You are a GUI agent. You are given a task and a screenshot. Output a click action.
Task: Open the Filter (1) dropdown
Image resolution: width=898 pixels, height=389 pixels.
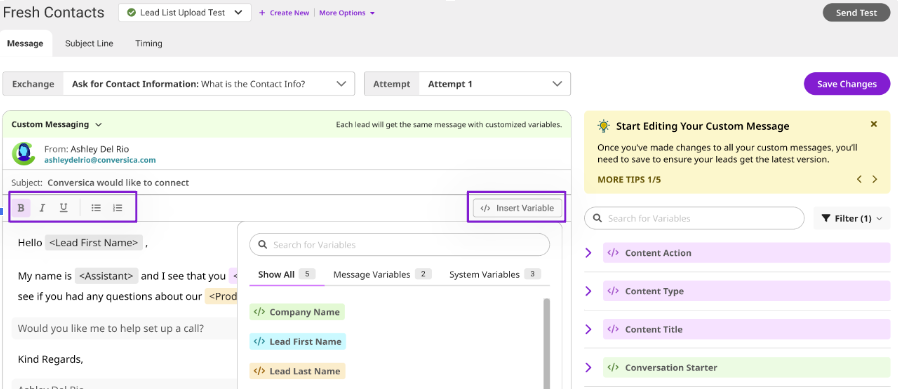852,218
